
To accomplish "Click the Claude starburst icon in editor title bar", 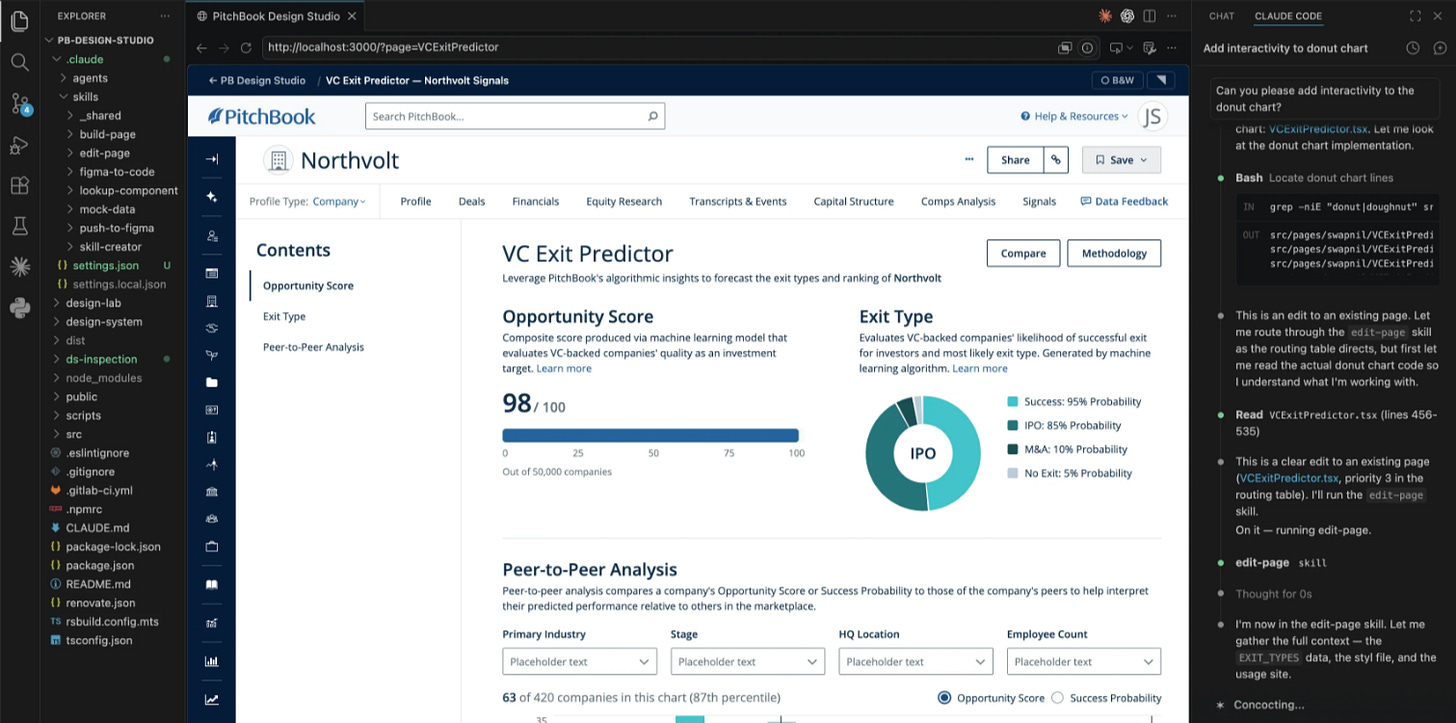I will (x=1105, y=16).
